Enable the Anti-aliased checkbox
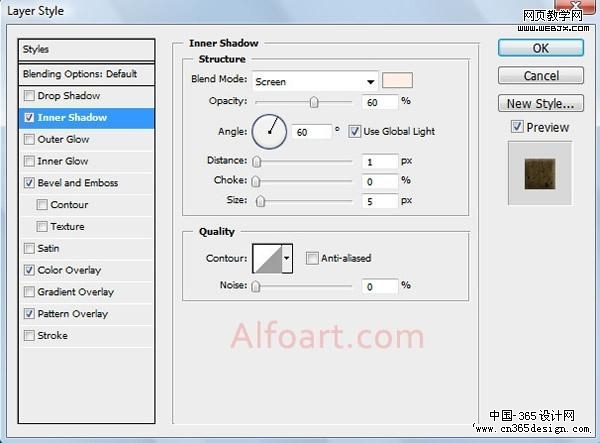600x443 pixels. click(x=312, y=258)
